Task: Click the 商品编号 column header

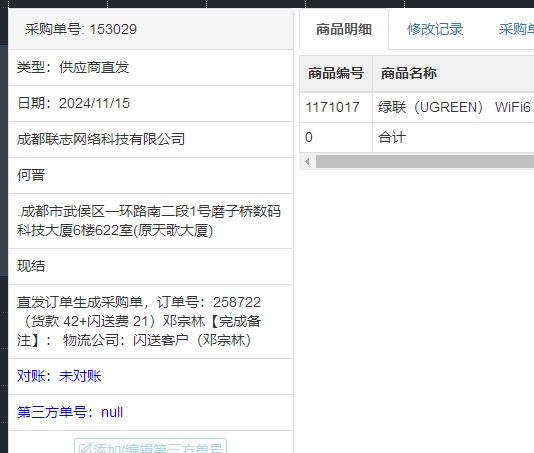Action: coord(336,74)
